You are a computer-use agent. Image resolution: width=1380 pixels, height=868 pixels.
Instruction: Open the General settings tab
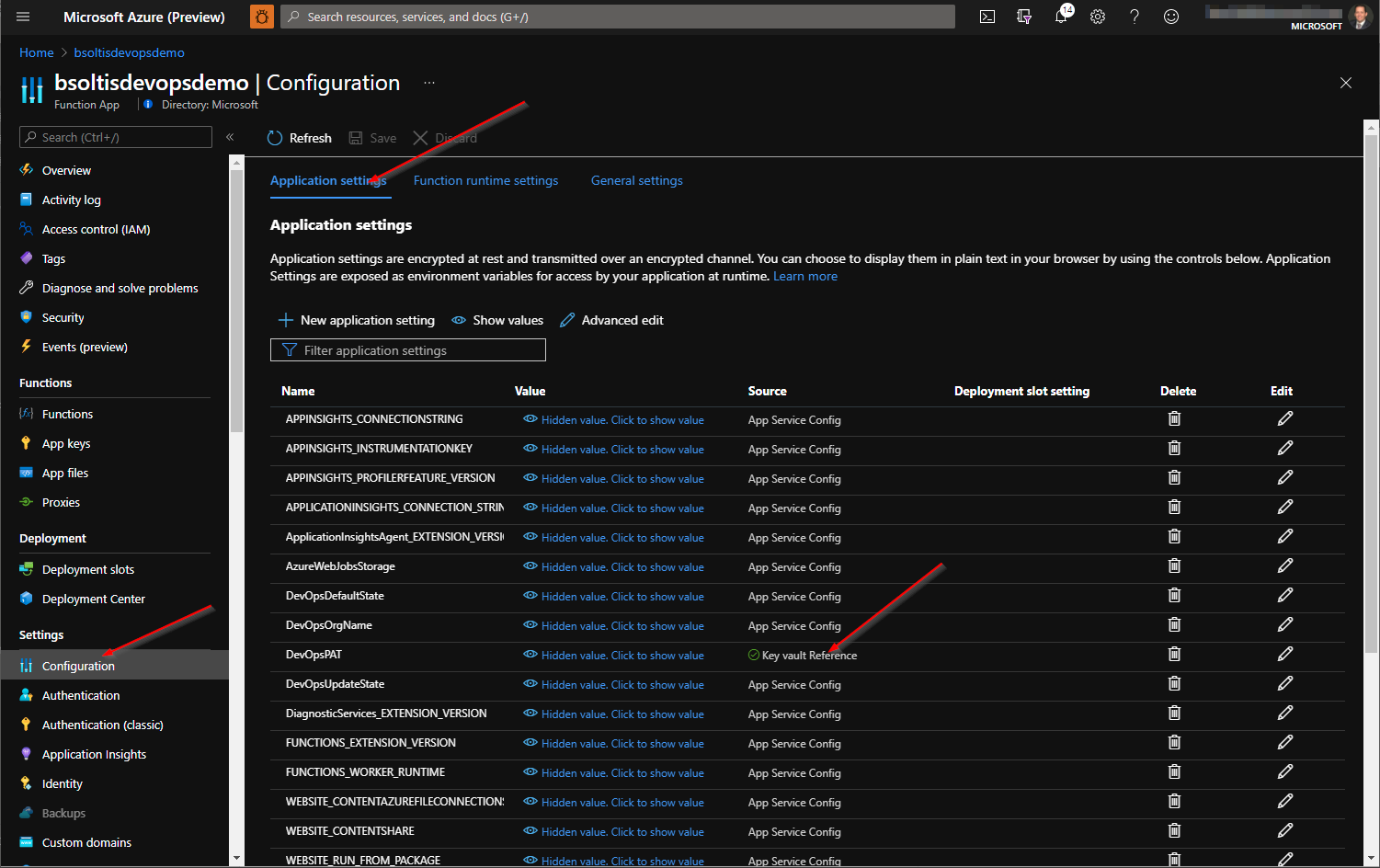point(636,180)
